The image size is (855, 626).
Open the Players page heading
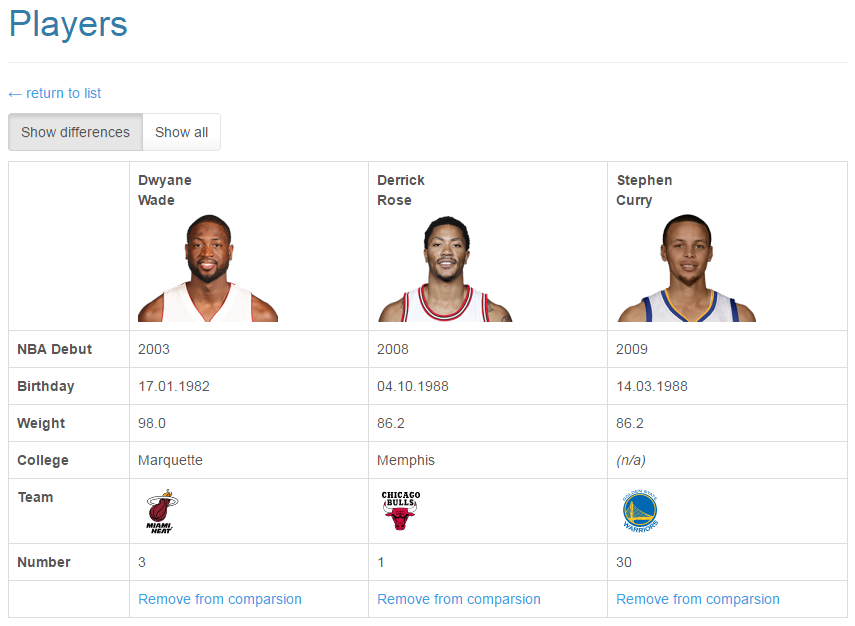tap(67, 25)
